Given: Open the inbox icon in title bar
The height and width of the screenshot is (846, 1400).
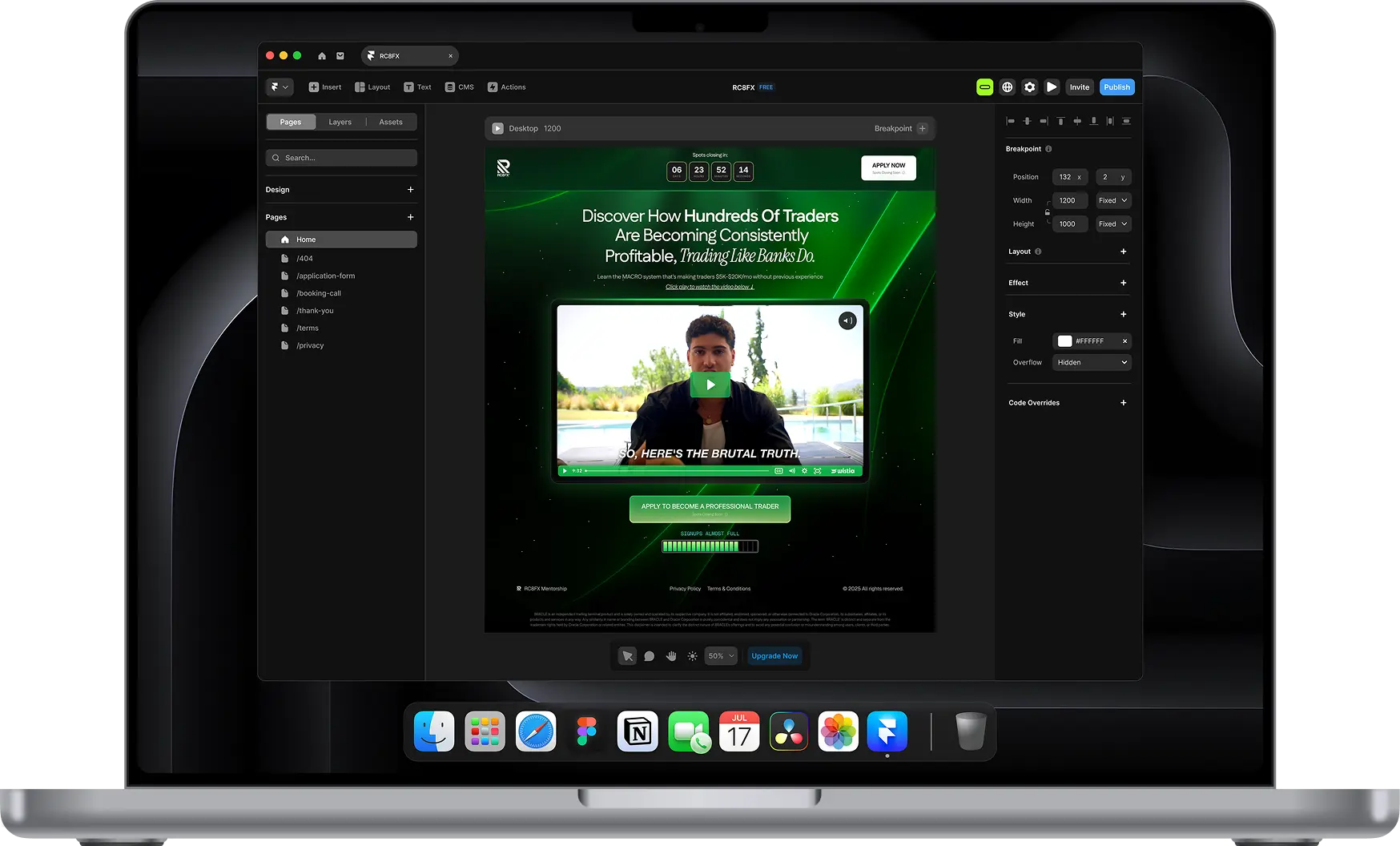Looking at the screenshot, I should pos(340,56).
